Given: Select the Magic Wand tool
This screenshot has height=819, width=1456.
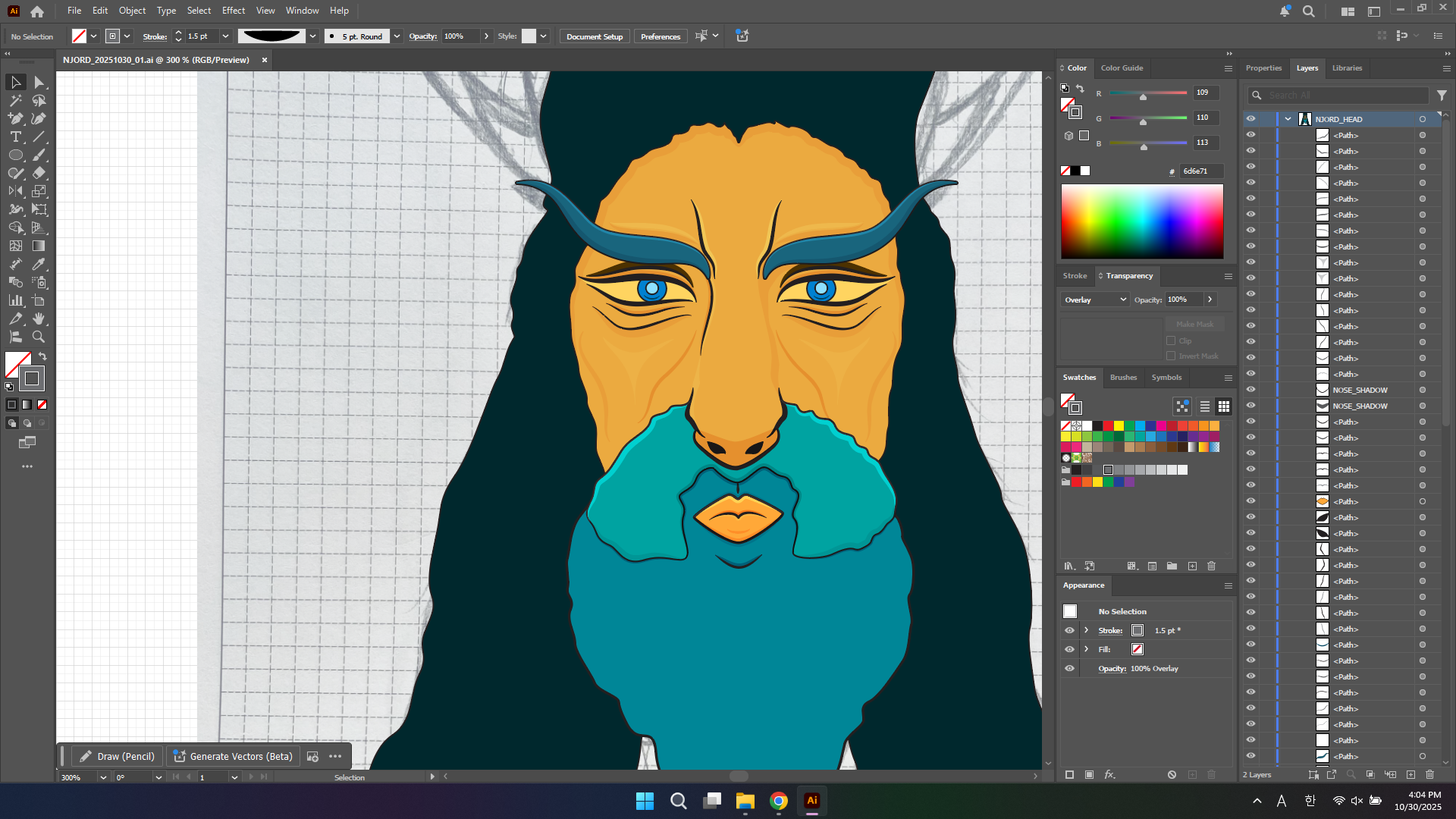Looking at the screenshot, I should click(x=15, y=100).
